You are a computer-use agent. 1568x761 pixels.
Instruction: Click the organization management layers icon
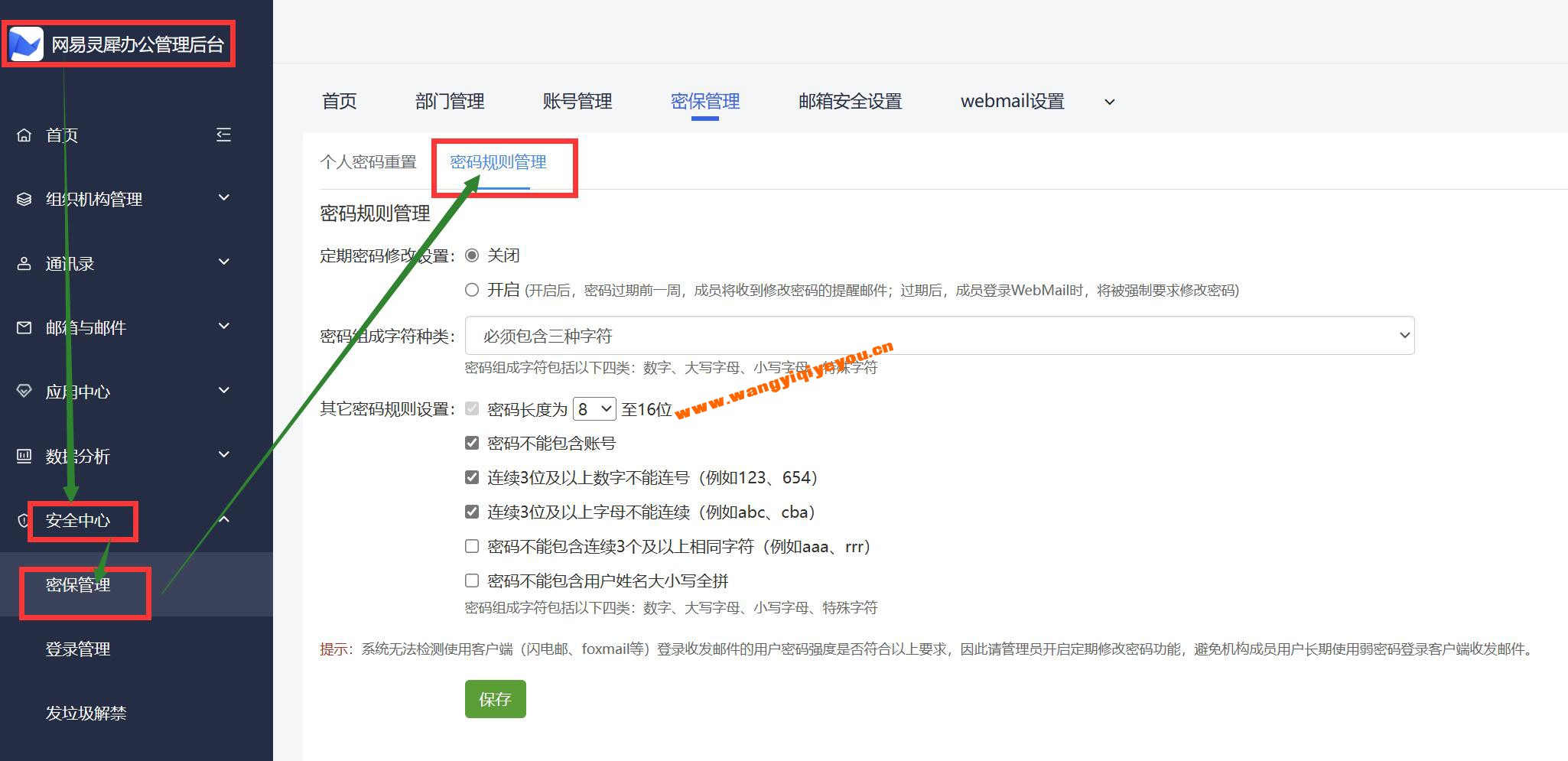pos(24,200)
